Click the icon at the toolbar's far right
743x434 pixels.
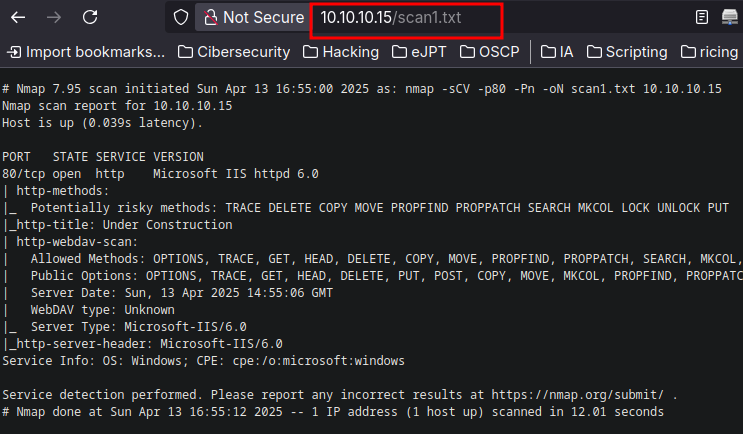coord(730,18)
